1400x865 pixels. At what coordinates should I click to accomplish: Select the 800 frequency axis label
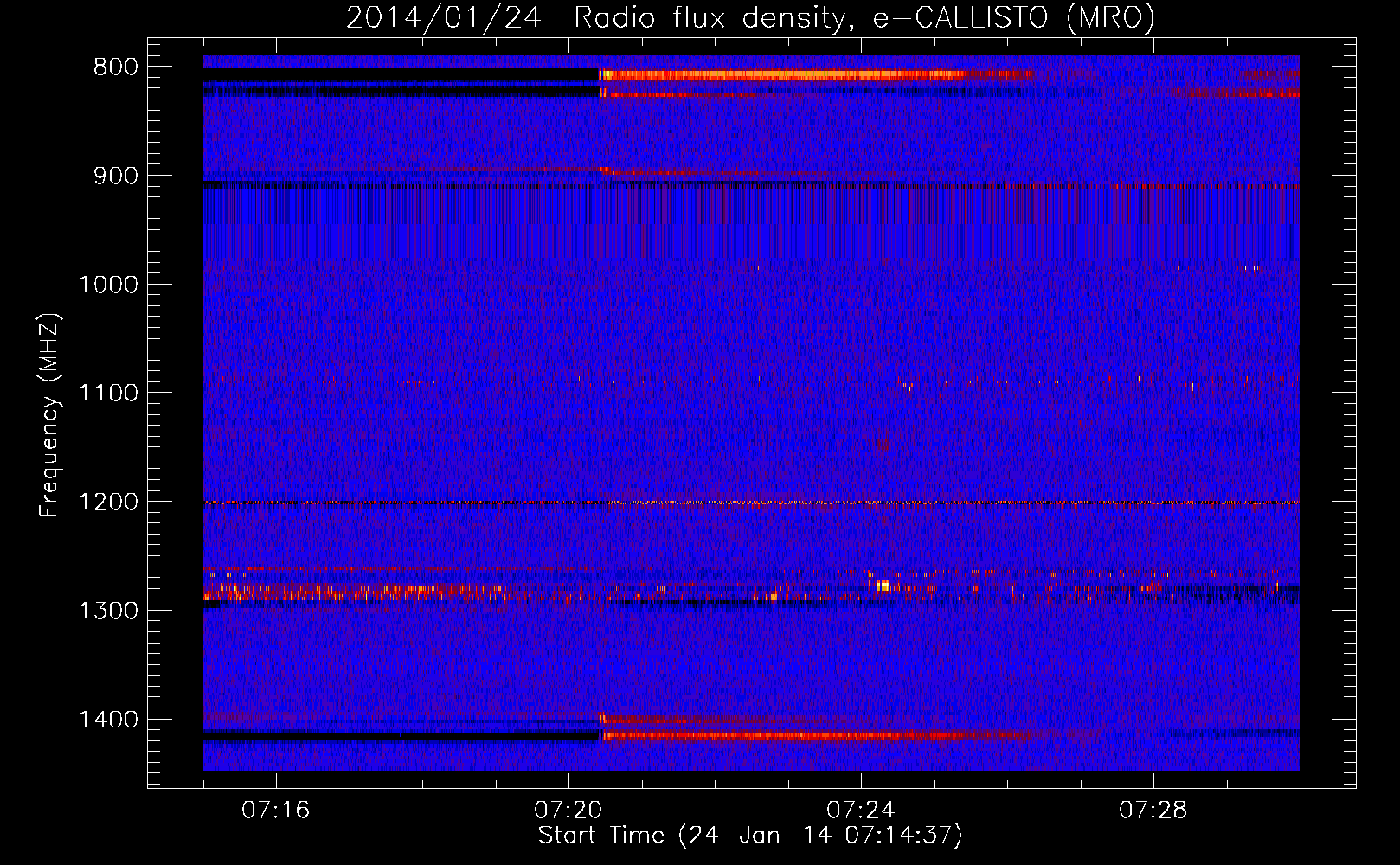[115, 67]
